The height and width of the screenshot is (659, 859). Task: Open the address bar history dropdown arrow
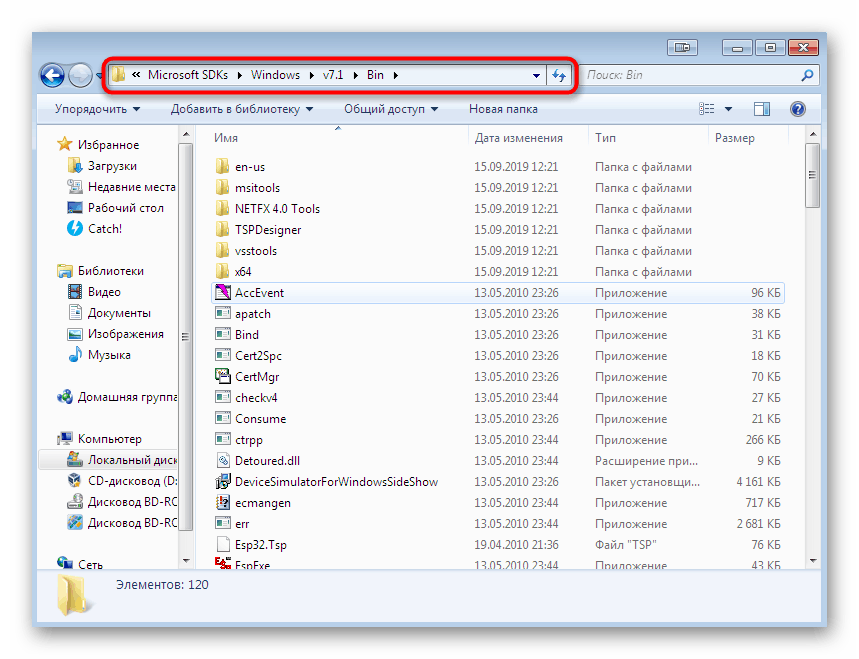[x=536, y=76]
